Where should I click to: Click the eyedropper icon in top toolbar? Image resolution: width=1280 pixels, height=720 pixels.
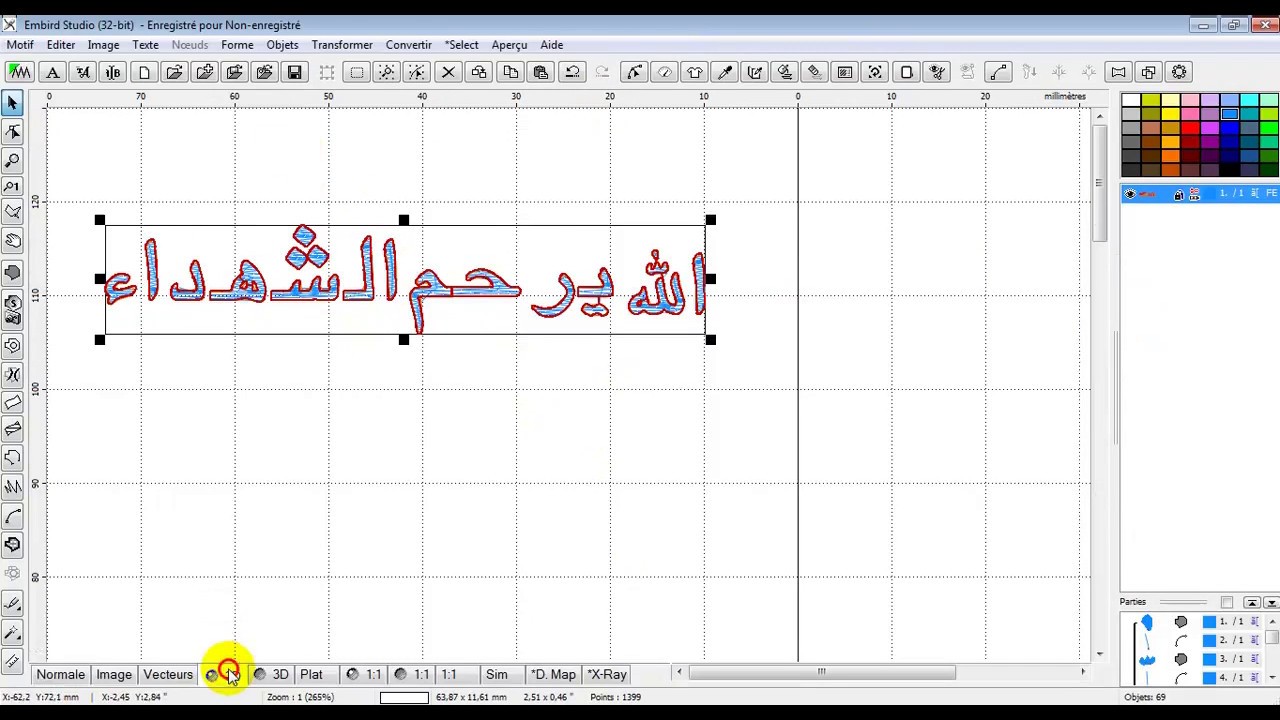(x=725, y=72)
